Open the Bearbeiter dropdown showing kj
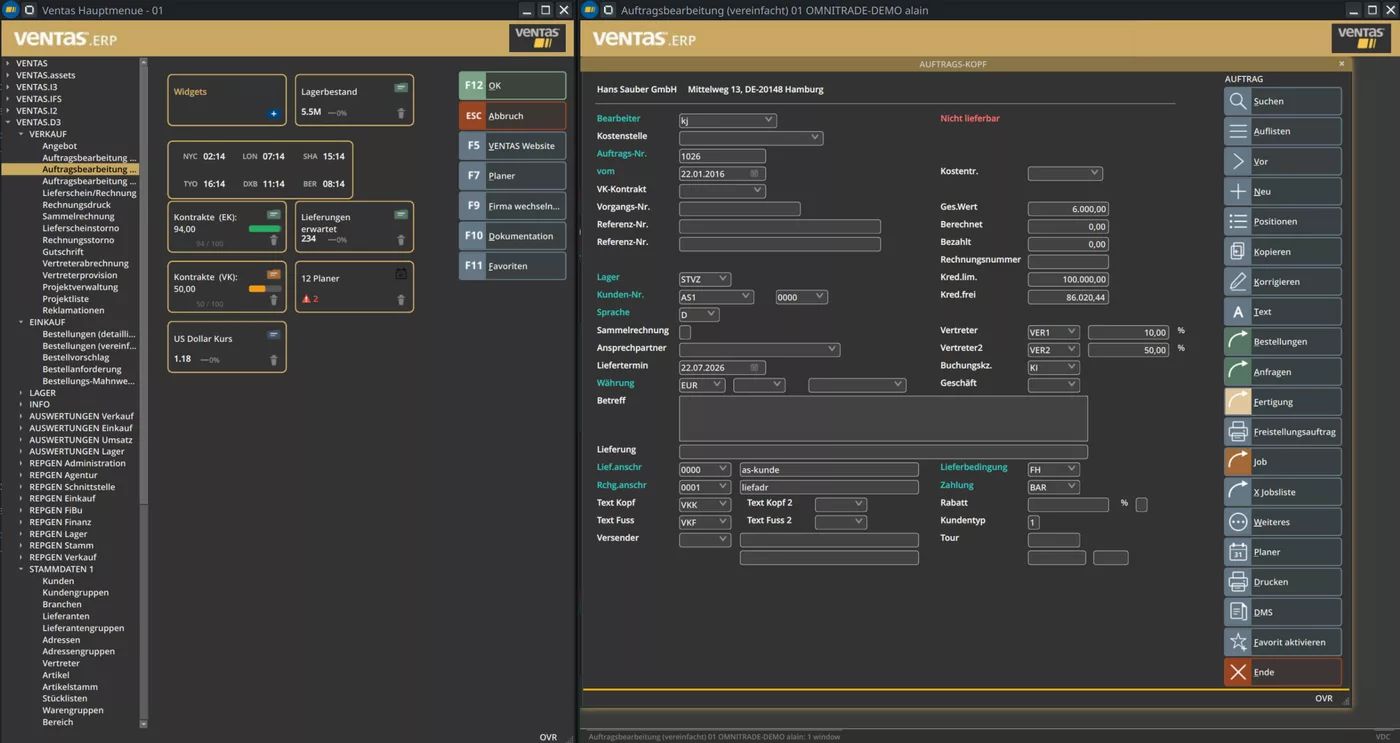Viewport: 1400px width, 743px height. (x=727, y=120)
